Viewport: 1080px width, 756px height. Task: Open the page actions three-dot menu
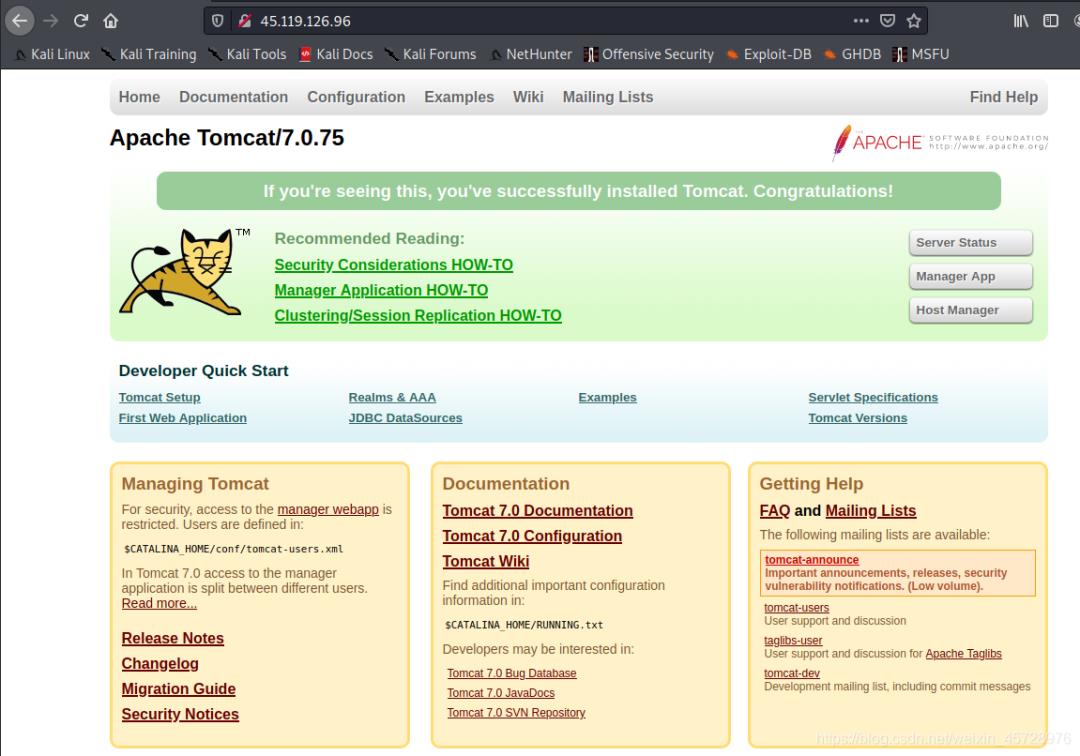click(x=861, y=21)
